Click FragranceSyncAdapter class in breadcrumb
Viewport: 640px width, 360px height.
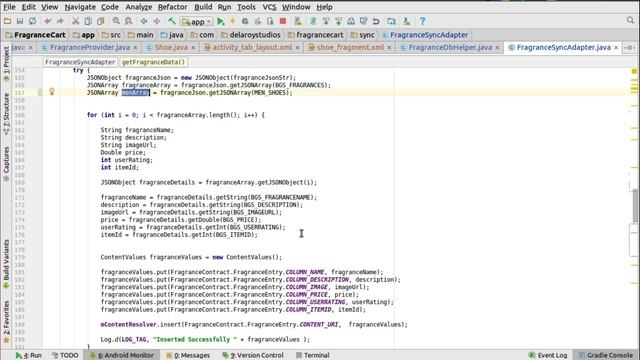[x=425, y=35]
